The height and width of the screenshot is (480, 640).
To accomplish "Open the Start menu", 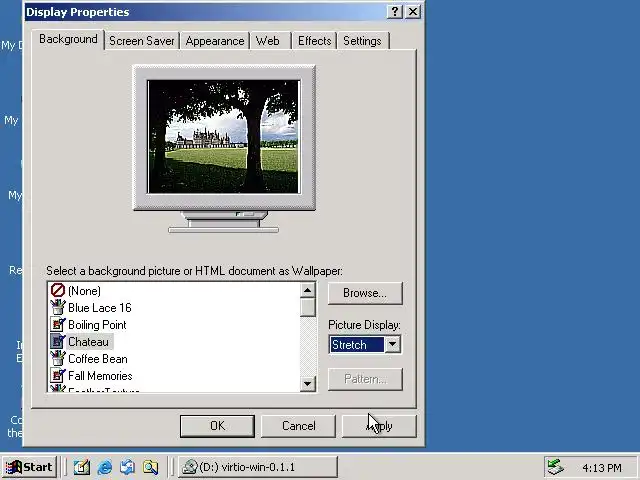I will tap(29, 467).
